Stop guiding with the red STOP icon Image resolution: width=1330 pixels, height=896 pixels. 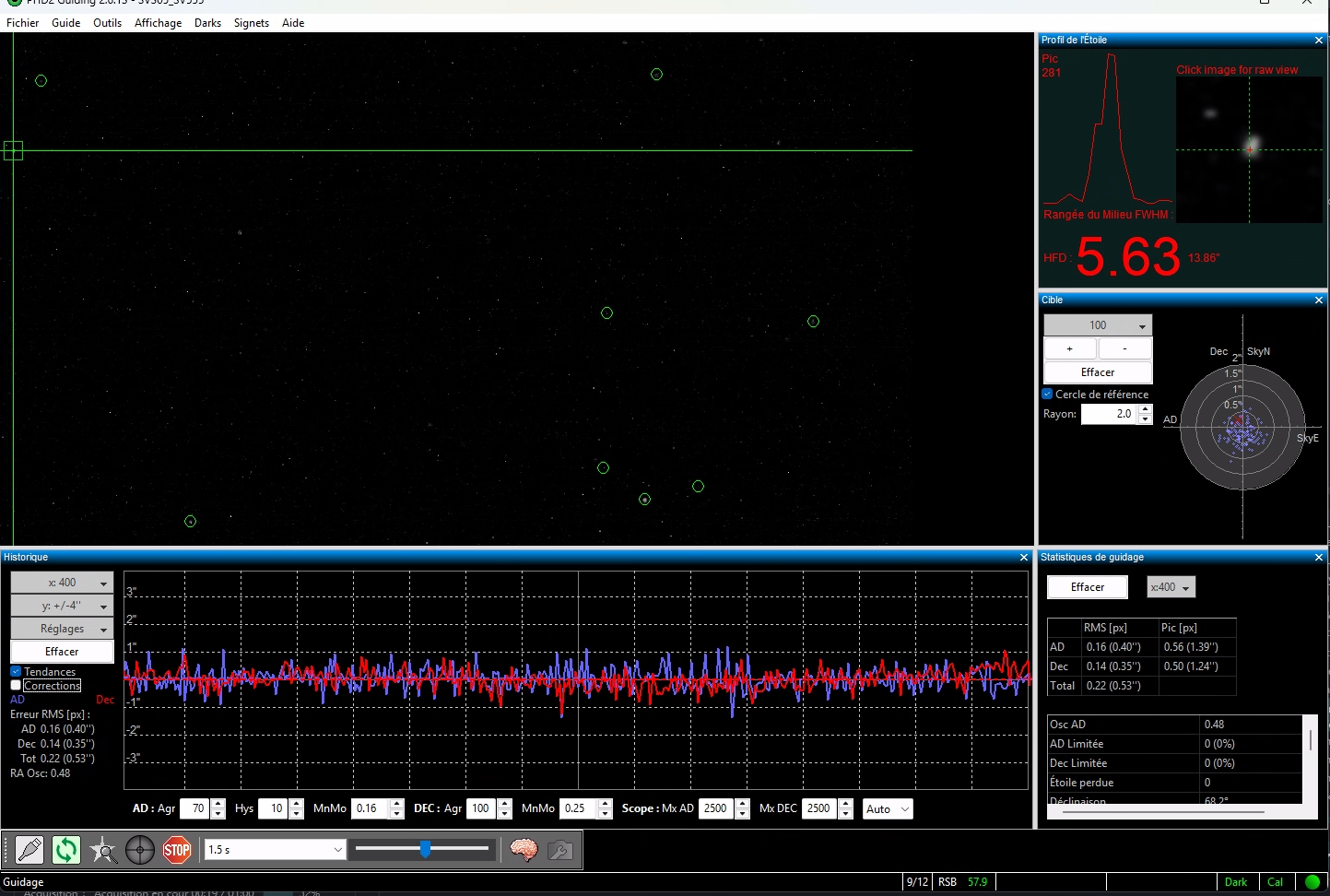click(x=177, y=850)
